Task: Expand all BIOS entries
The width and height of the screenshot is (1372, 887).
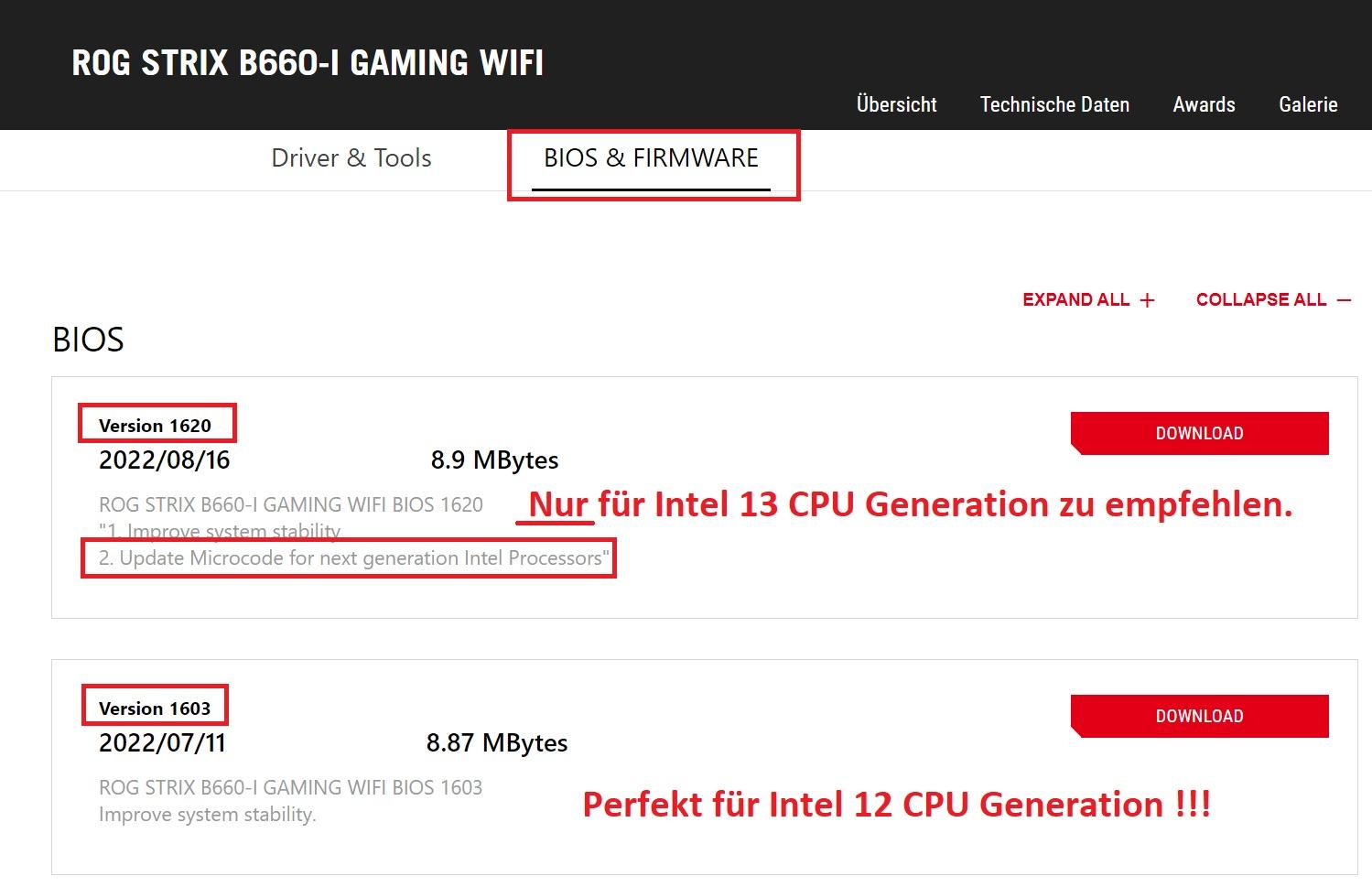Action: click(1076, 300)
